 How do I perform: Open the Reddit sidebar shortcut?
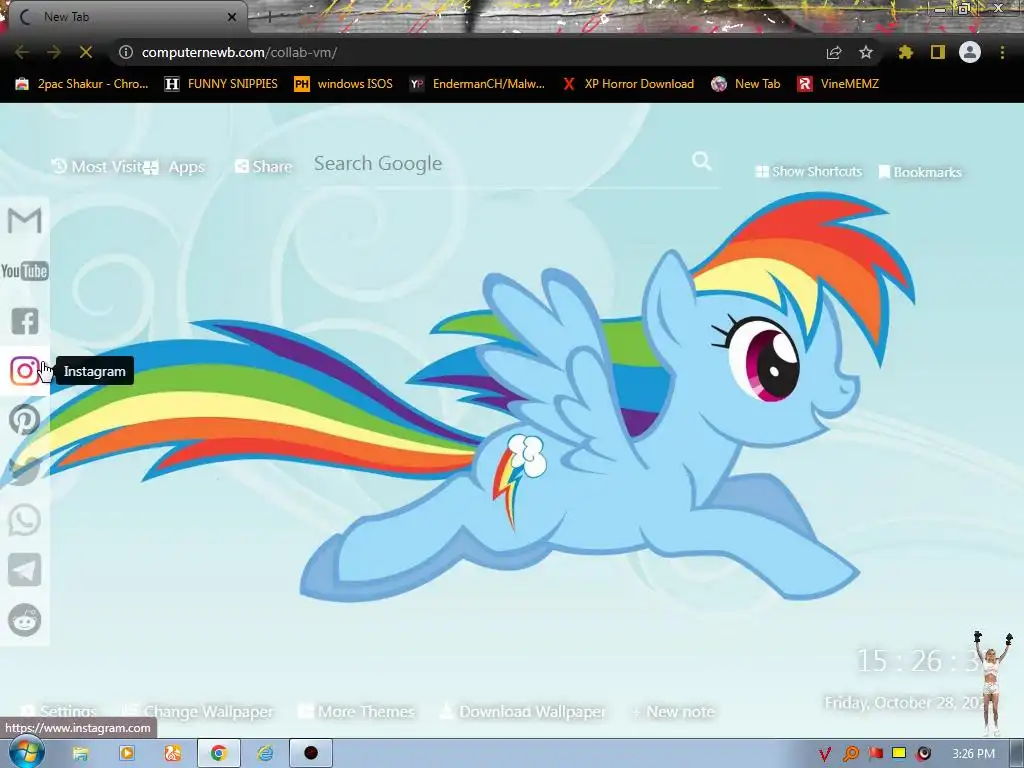tap(25, 620)
